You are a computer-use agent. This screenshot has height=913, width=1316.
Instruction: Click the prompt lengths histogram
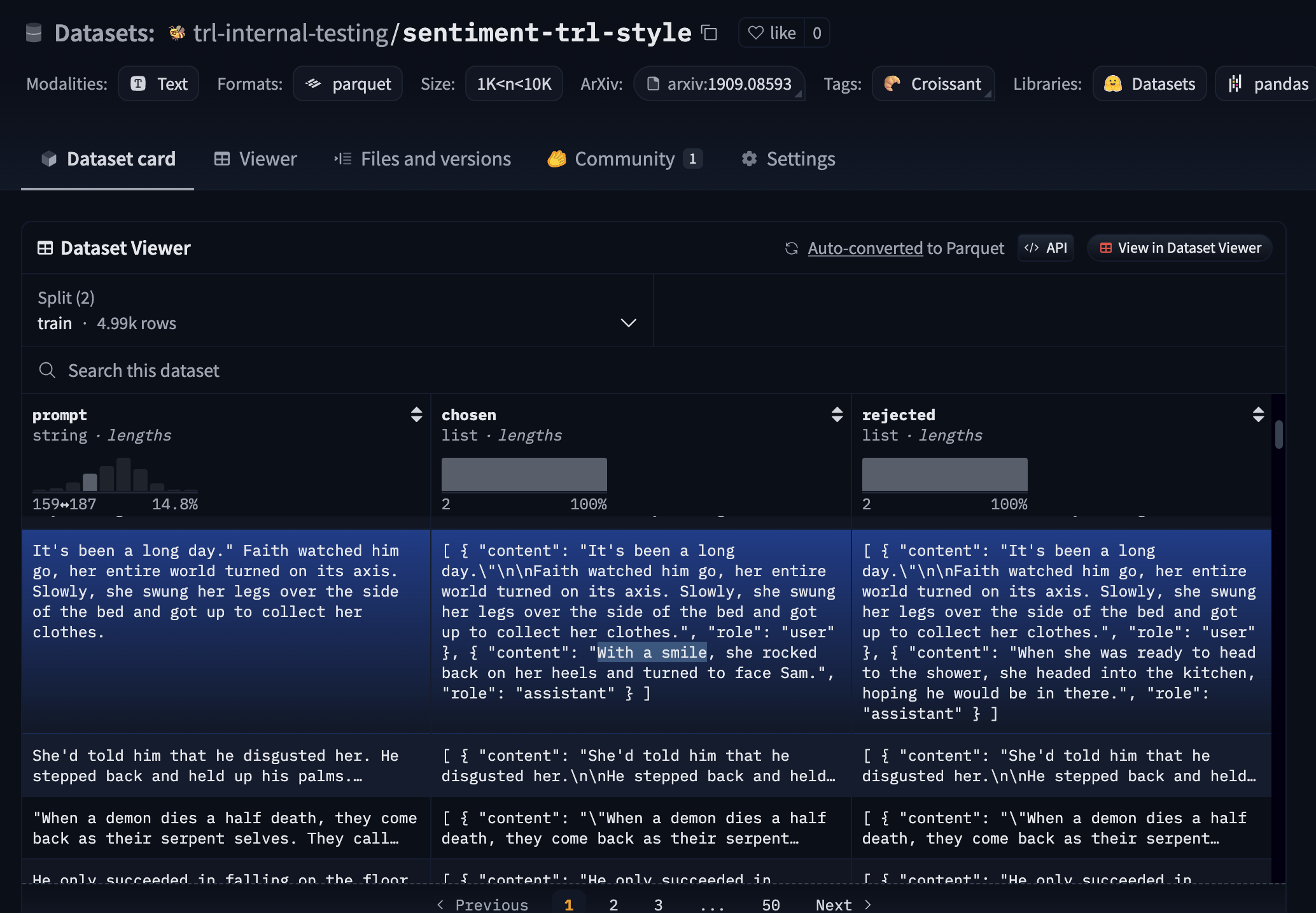(115, 475)
